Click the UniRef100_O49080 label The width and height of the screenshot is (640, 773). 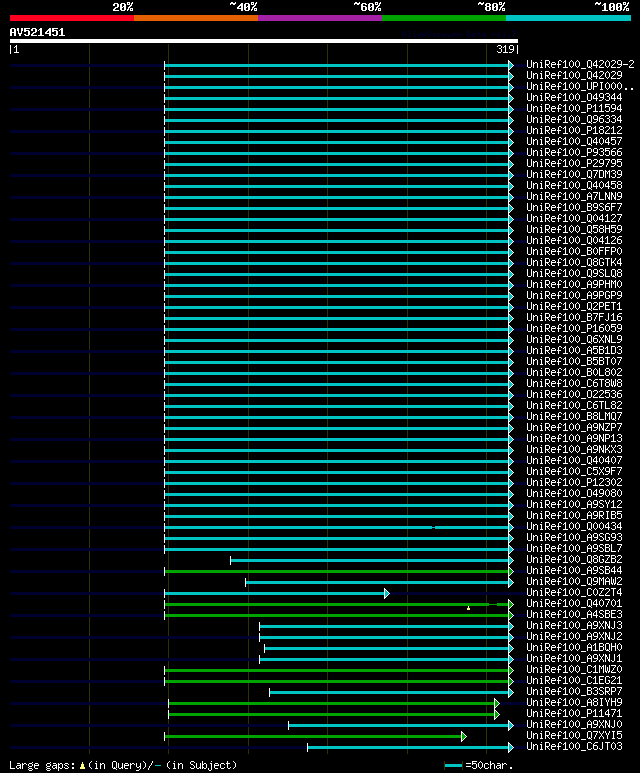coord(574,493)
